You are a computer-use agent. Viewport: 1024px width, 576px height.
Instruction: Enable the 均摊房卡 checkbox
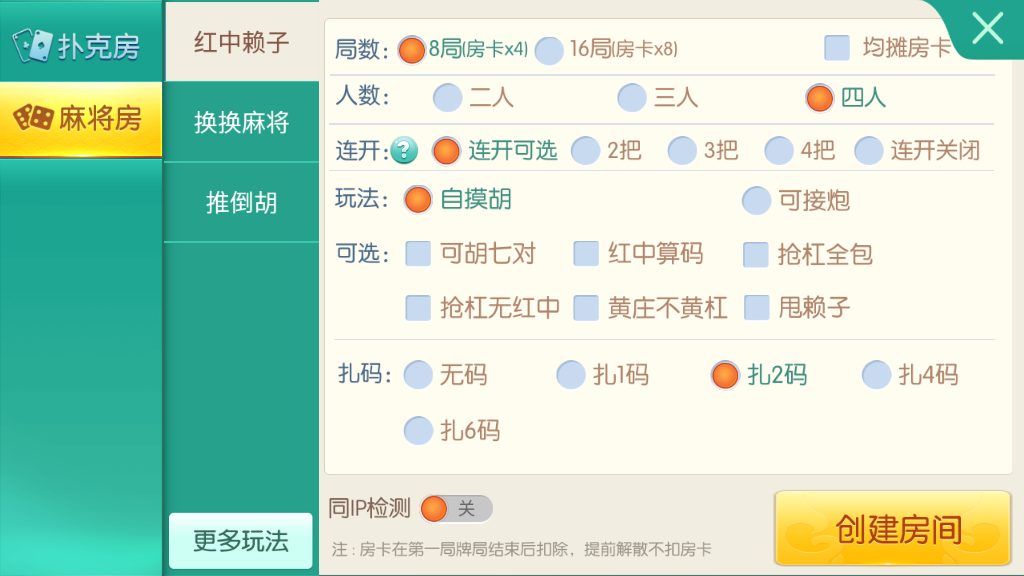(x=837, y=47)
